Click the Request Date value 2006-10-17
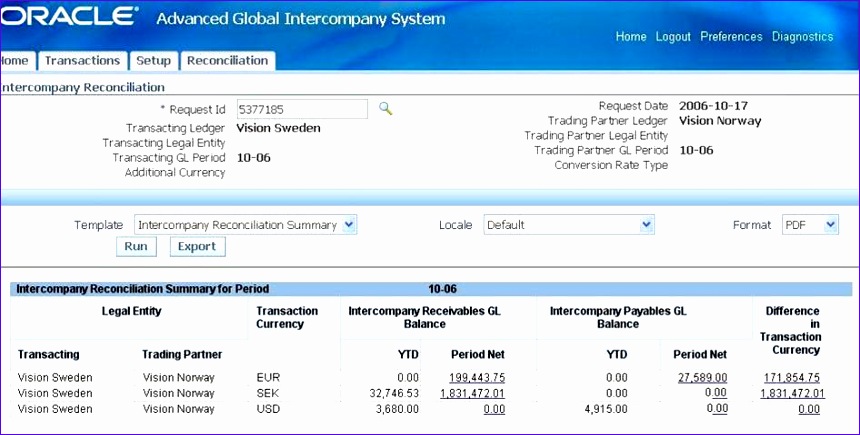 pyautogui.click(x=714, y=106)
